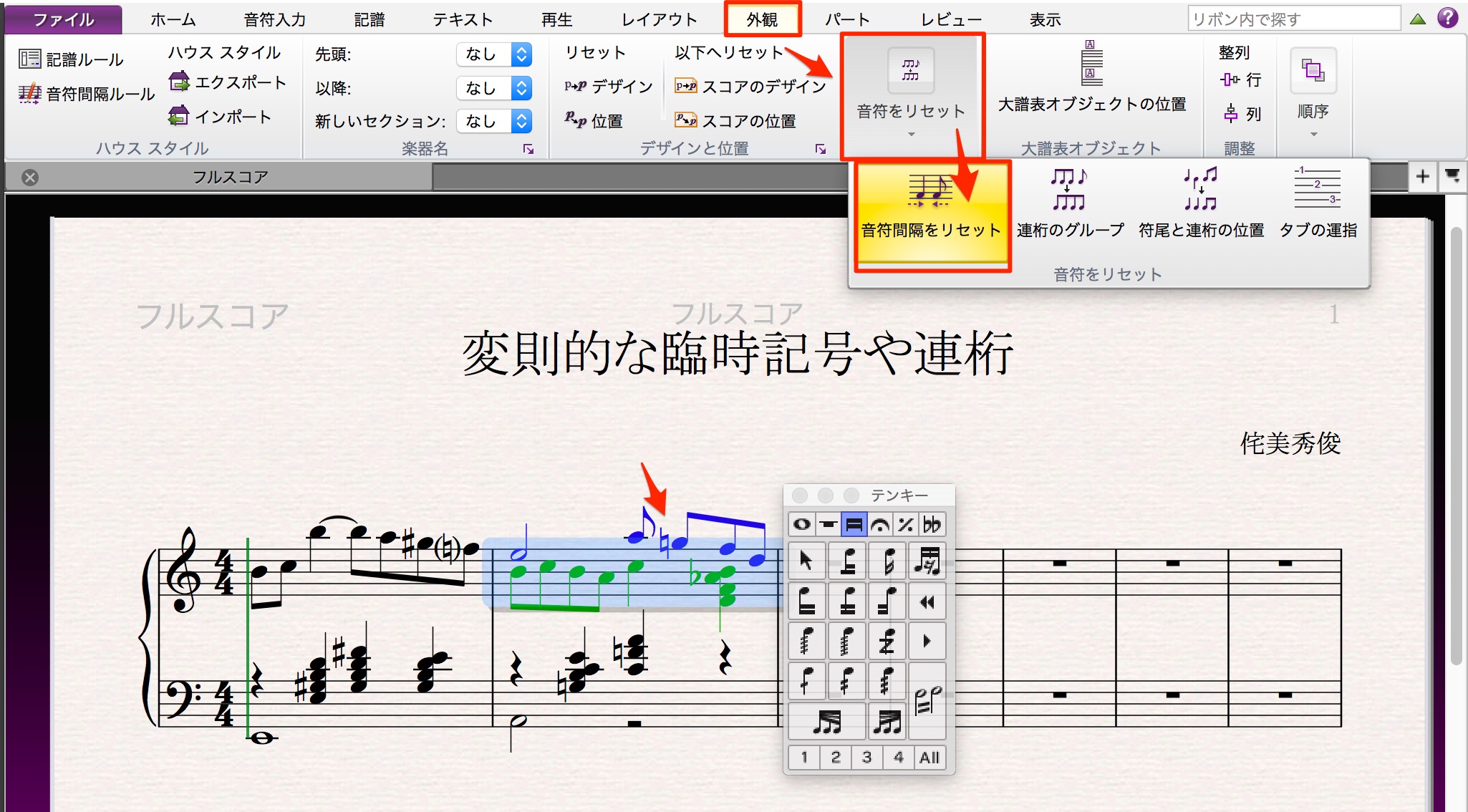Switch keypad to fermata articulations layout
Screen dimensions: 1468x812
[880, 525]
